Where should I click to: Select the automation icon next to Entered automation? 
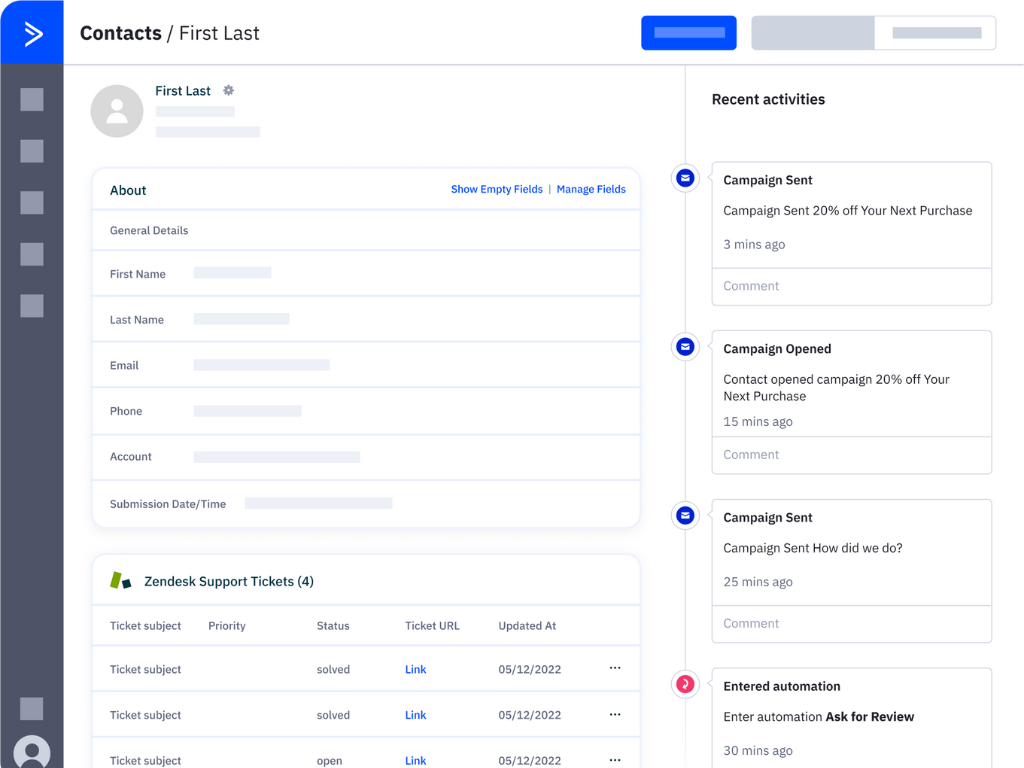pyautogui.click(x=684, y=684)
